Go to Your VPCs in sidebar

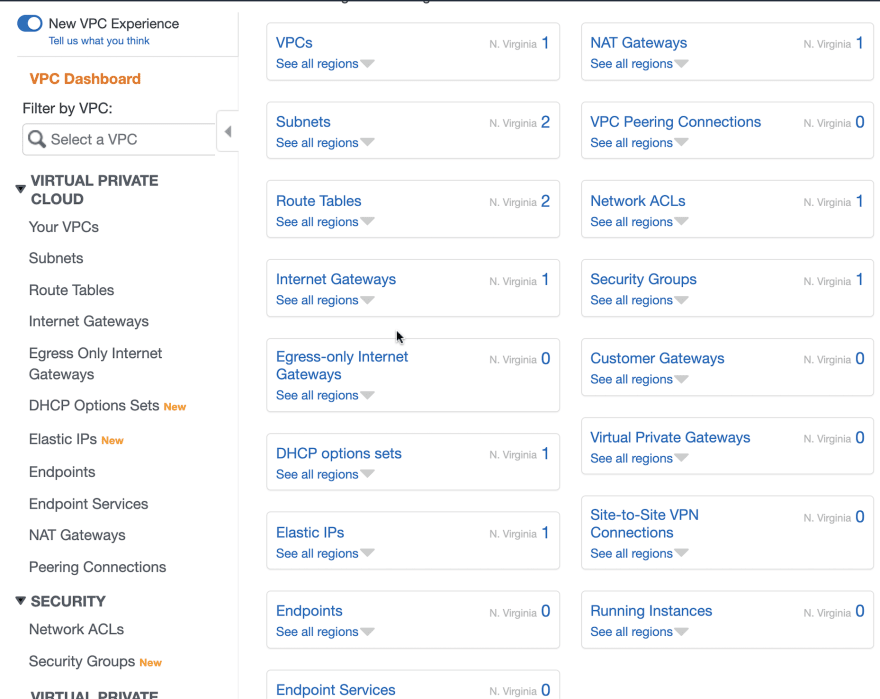click(63, 227)
